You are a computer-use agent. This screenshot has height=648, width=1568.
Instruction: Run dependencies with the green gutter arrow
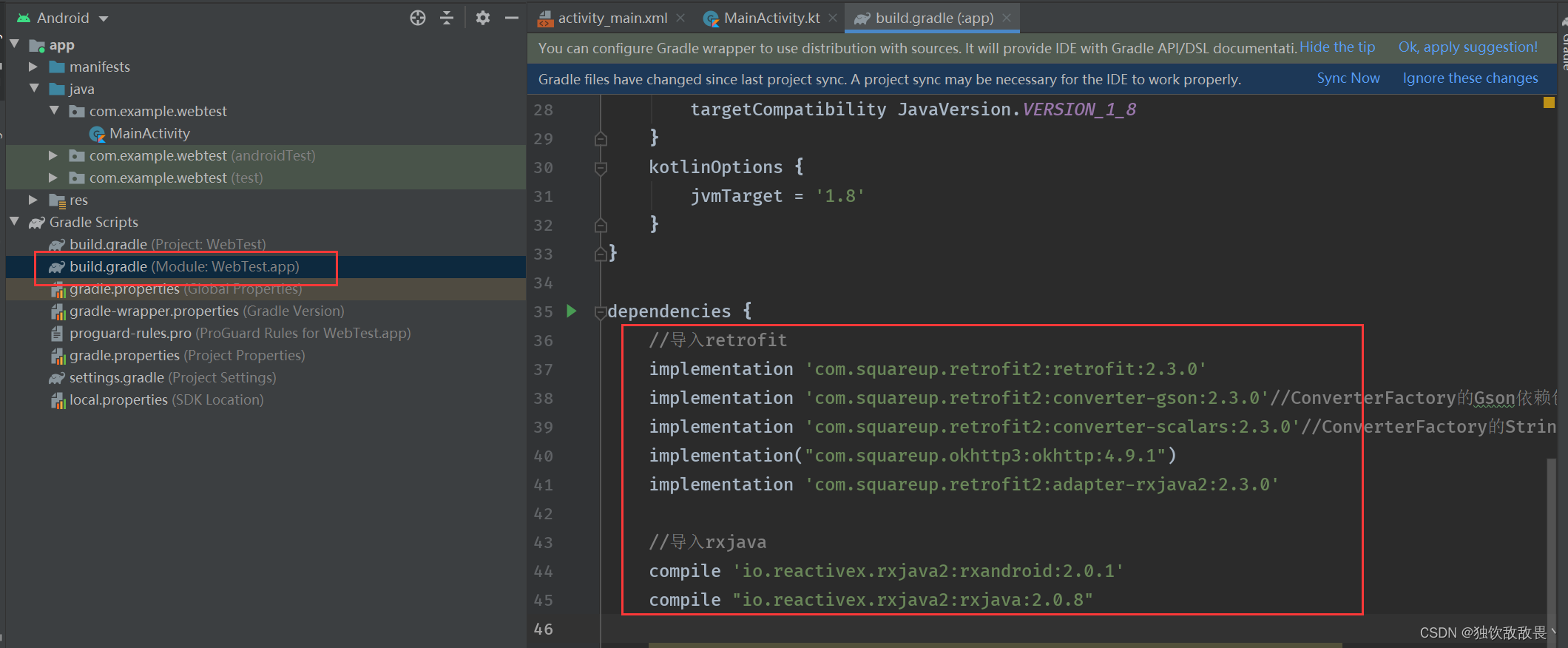pyautogui.click(x=572, y=311)
